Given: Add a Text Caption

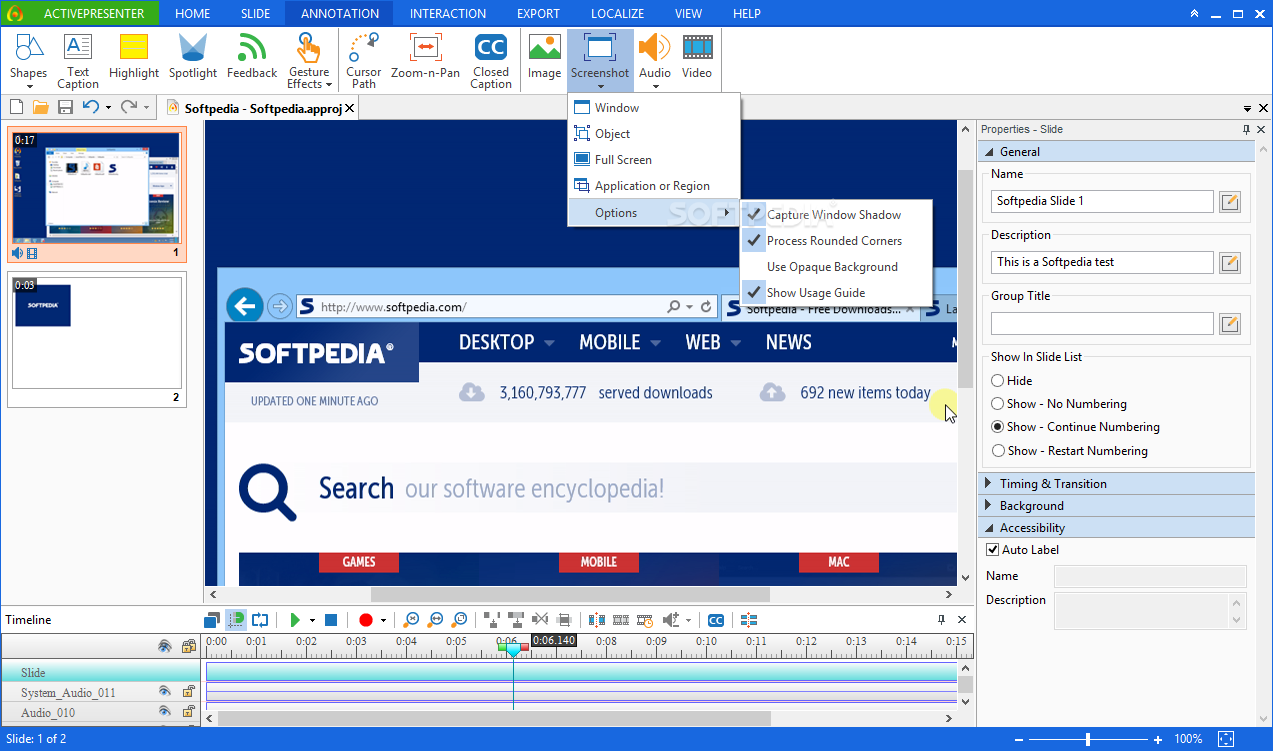Looking at the screenshot, I should tap(78, 60).
